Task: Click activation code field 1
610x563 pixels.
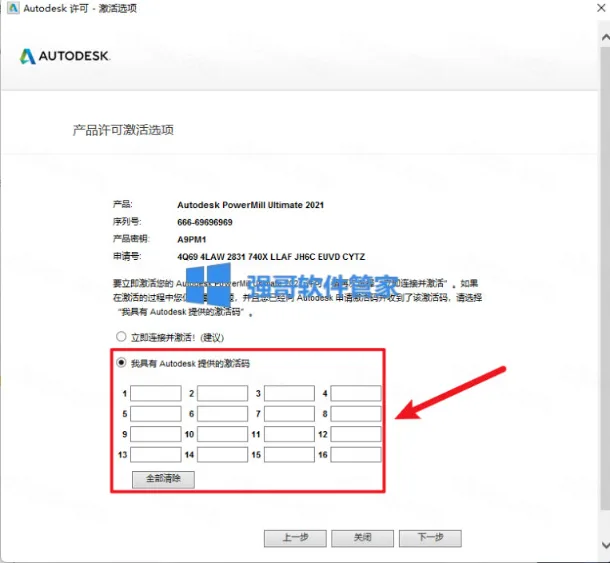Action: click(x=156, y=393)
